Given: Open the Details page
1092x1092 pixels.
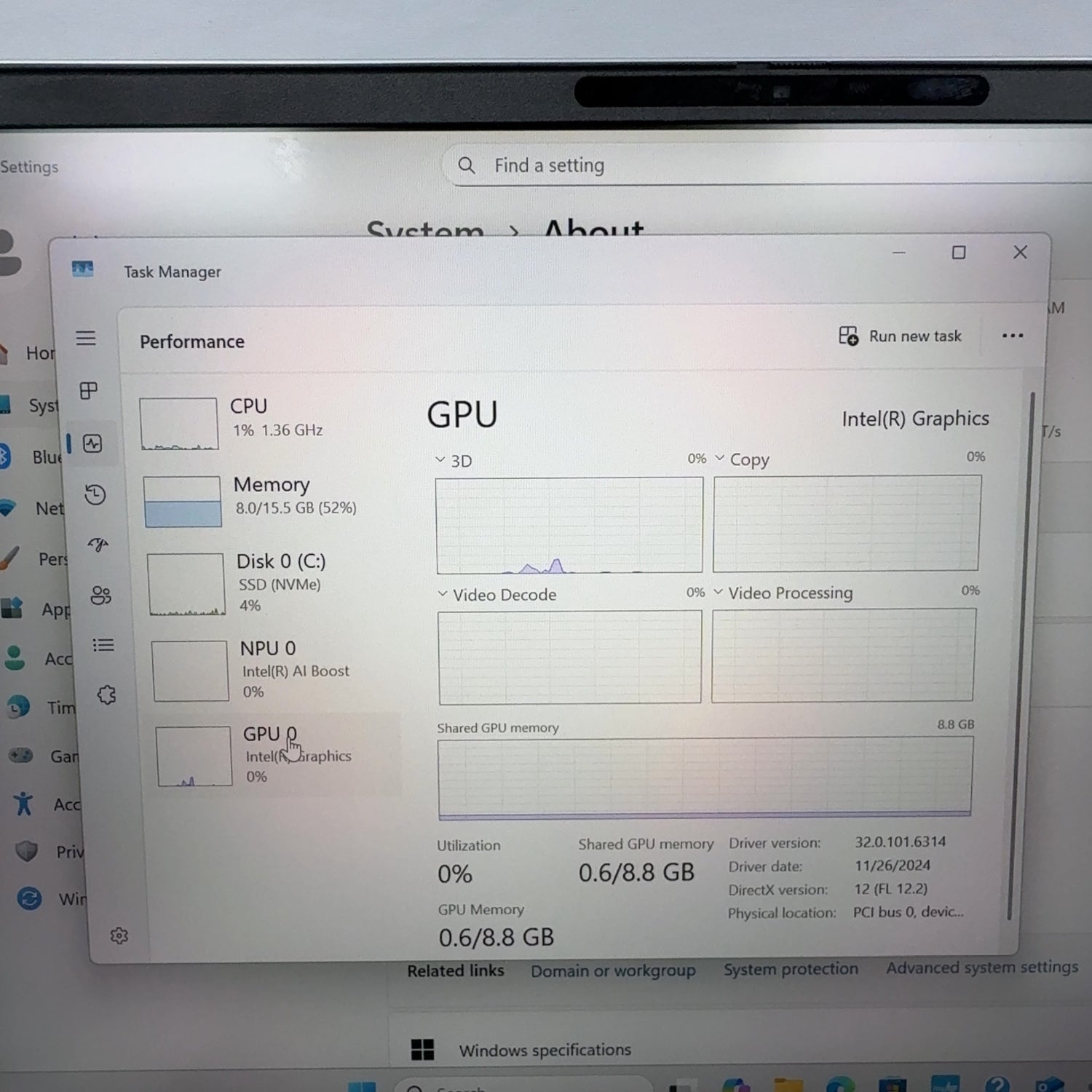Looking at the screenshot, I should click(x=103, y=645).
